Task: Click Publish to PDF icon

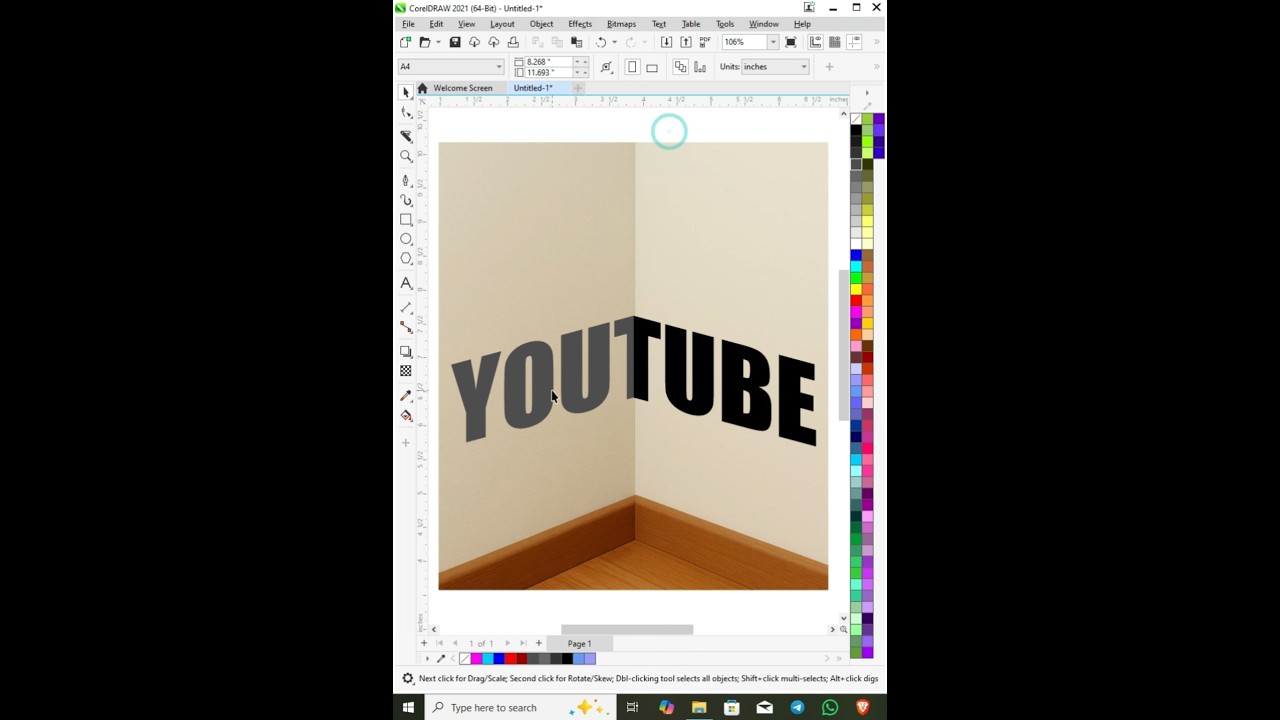Action: point(705,42)
